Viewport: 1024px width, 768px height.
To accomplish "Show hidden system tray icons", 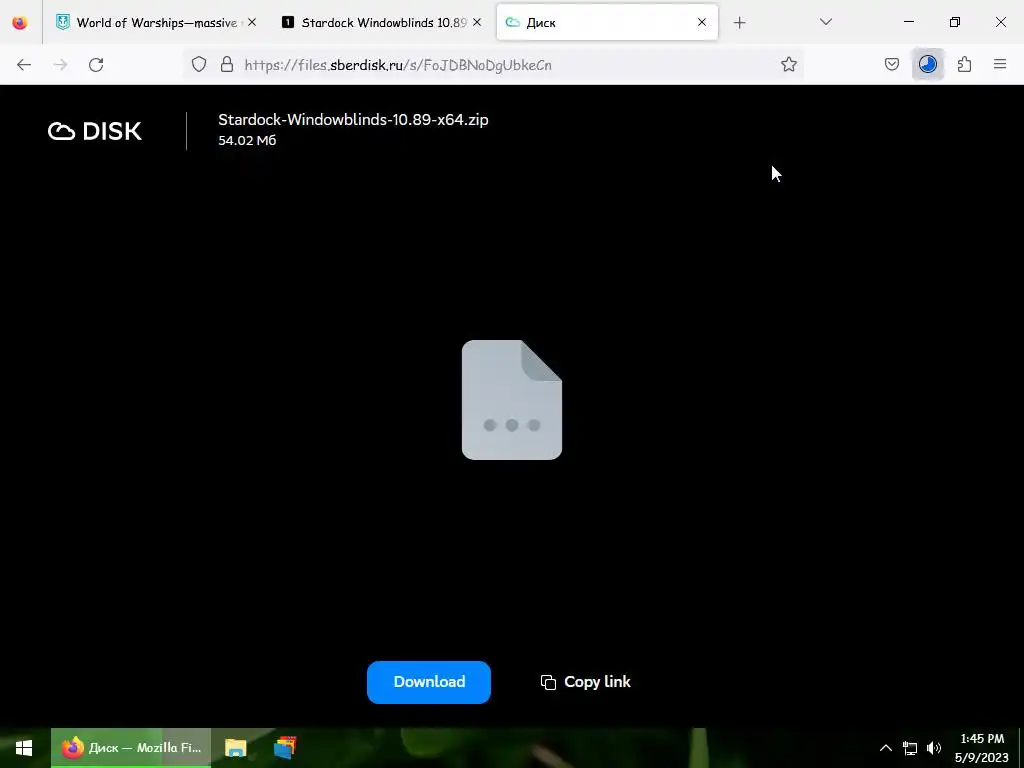I will pos(886,748).
